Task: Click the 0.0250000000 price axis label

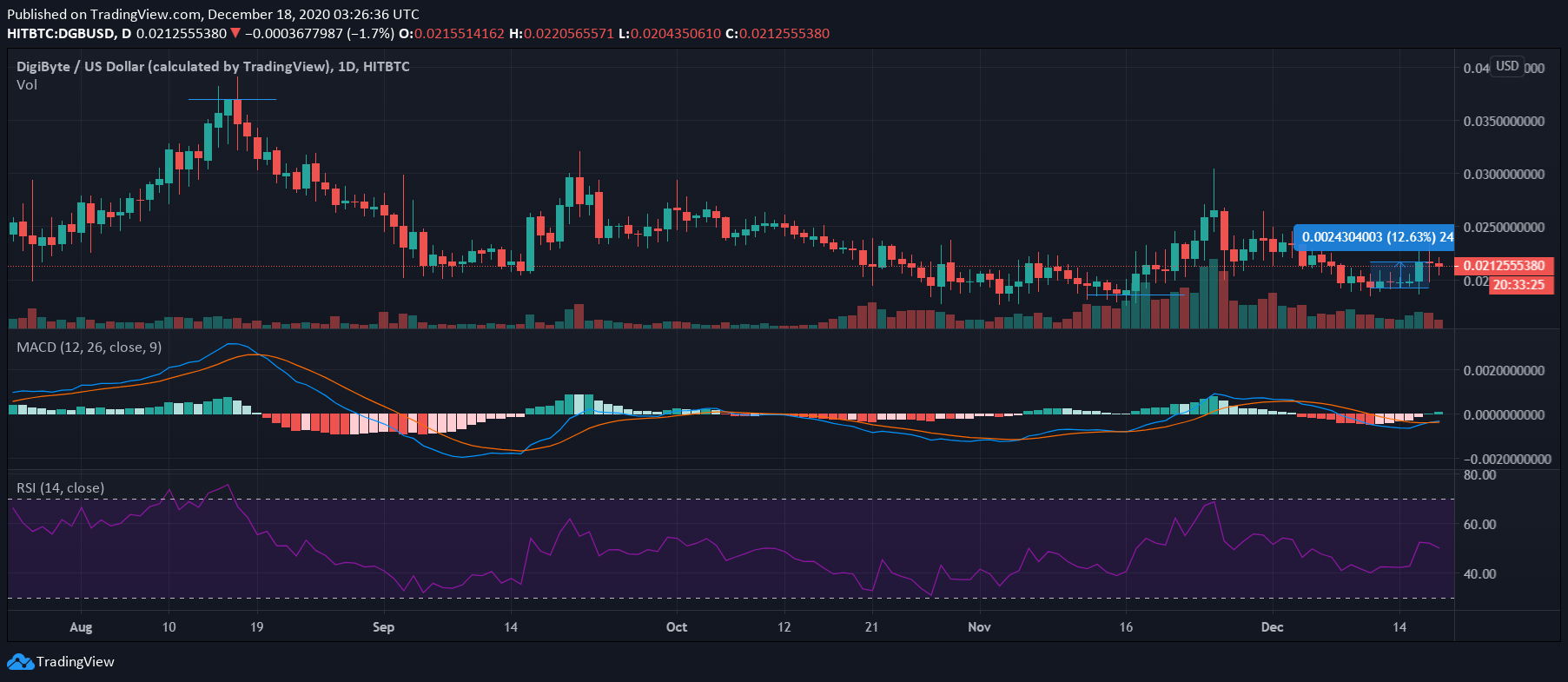Action: coord(1504,227)
